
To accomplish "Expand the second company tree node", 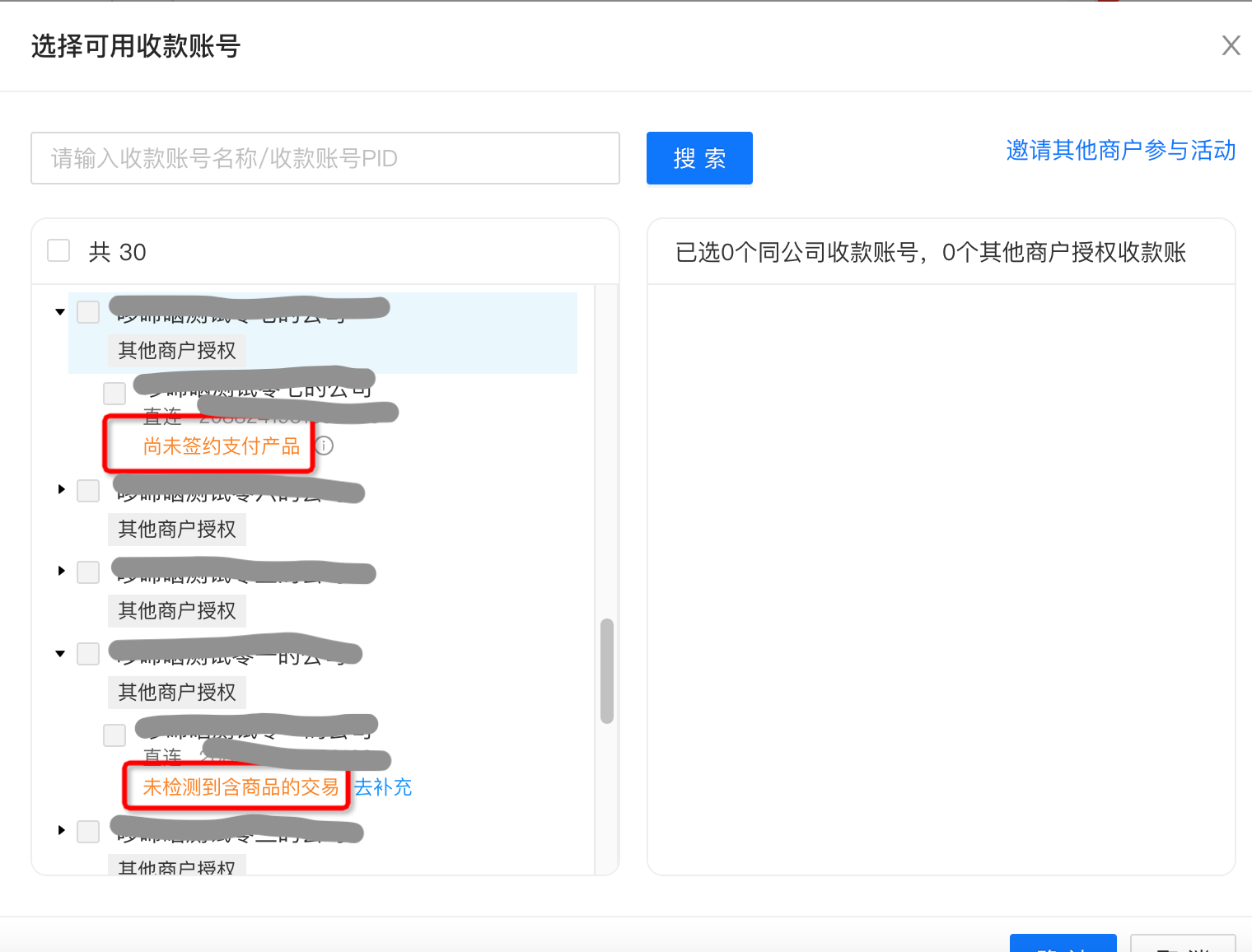I will 61,490.
